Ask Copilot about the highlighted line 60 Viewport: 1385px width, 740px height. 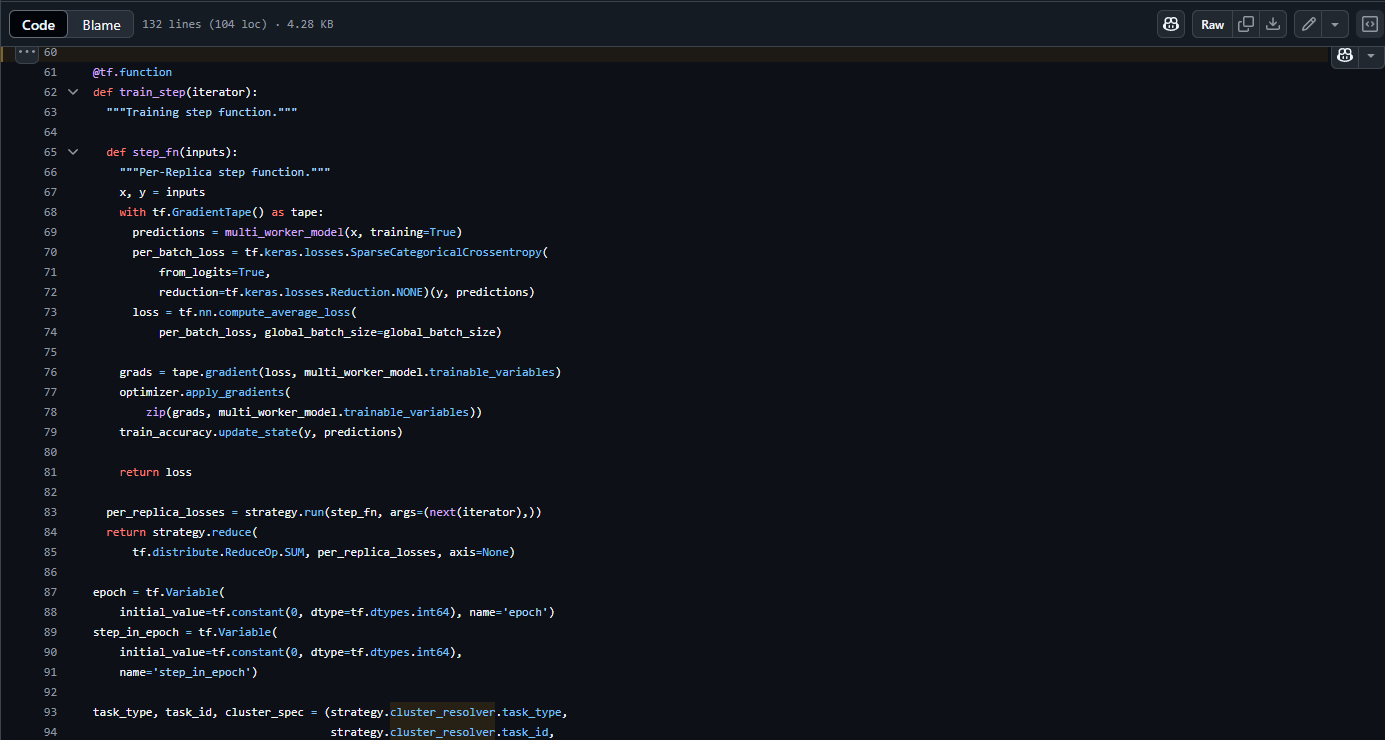(x=1345, y=56)
